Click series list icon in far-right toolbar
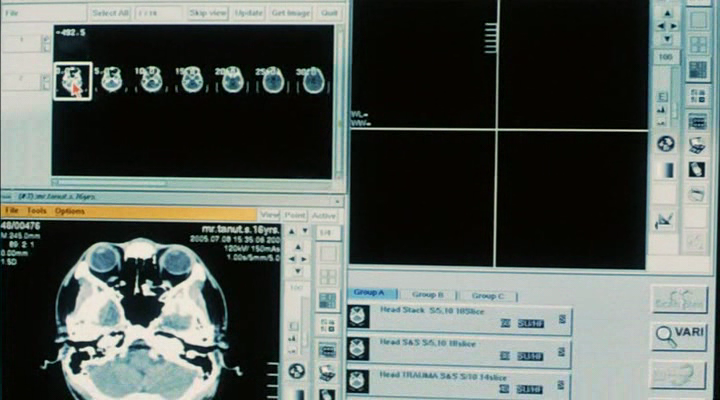 (x=698, y=122)
